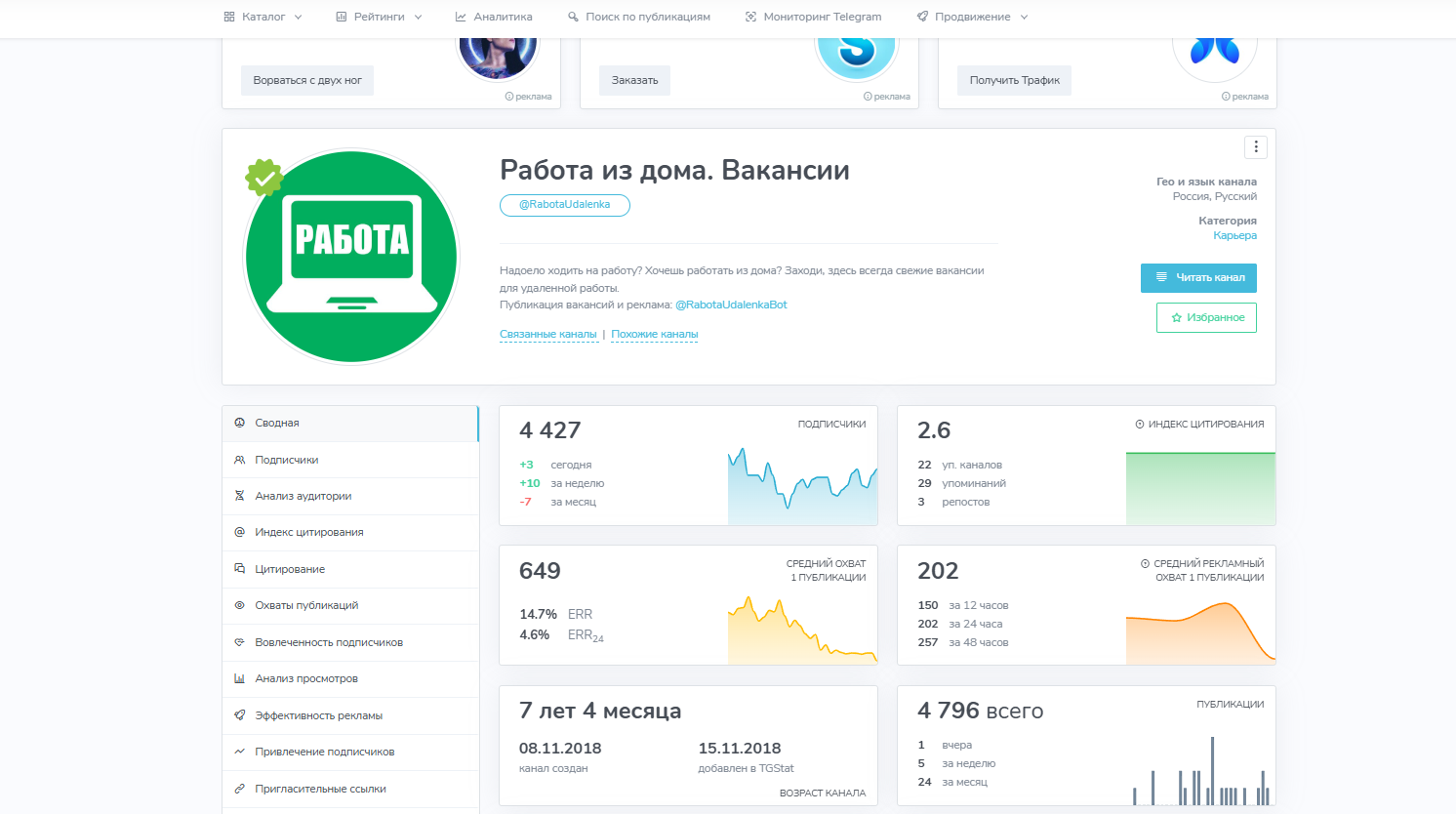Image resolution: width=1456 pixels, height=814 pixels.
Task: Click the icon next to Привлечение подписчиков
Action: (x=240, y=752)
